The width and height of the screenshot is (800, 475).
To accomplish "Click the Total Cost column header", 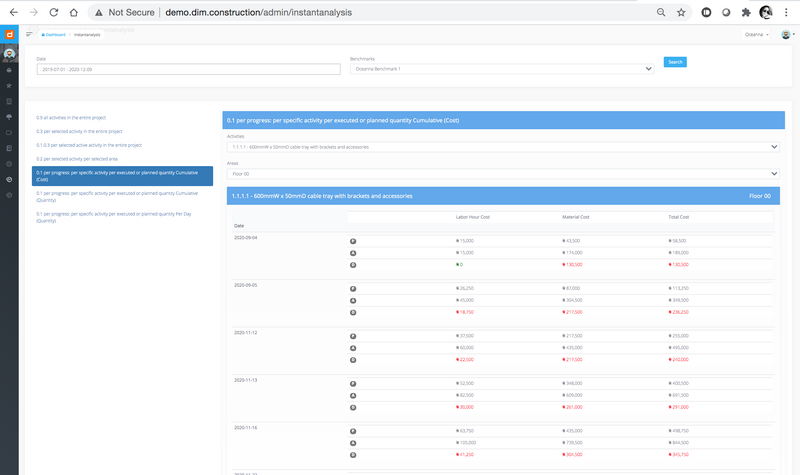I will point(679,217).
